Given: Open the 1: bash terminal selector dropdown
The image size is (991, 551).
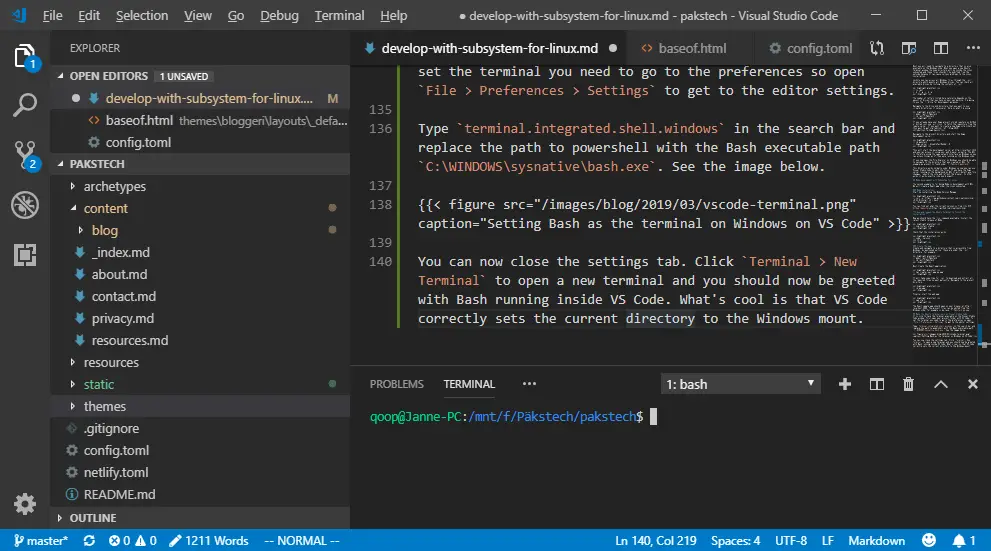Looking at the screenshot, I should (x=741, y=384).
